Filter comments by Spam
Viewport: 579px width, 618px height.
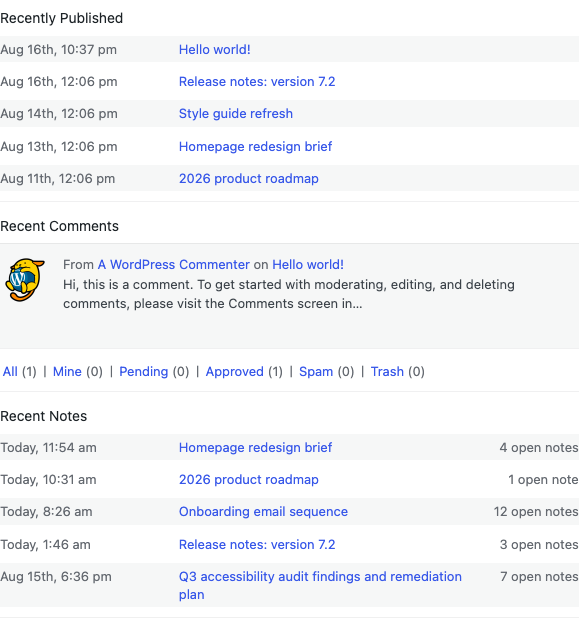pos(316,372)
